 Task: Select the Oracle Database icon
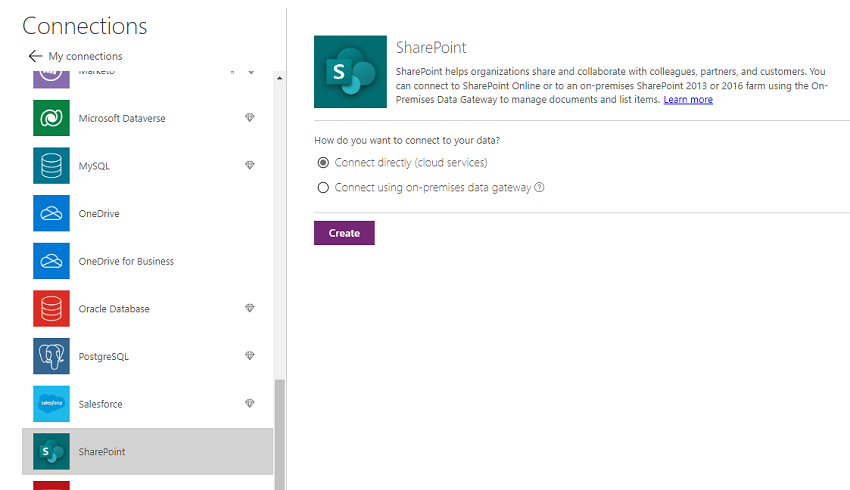(x=51, y=309)
